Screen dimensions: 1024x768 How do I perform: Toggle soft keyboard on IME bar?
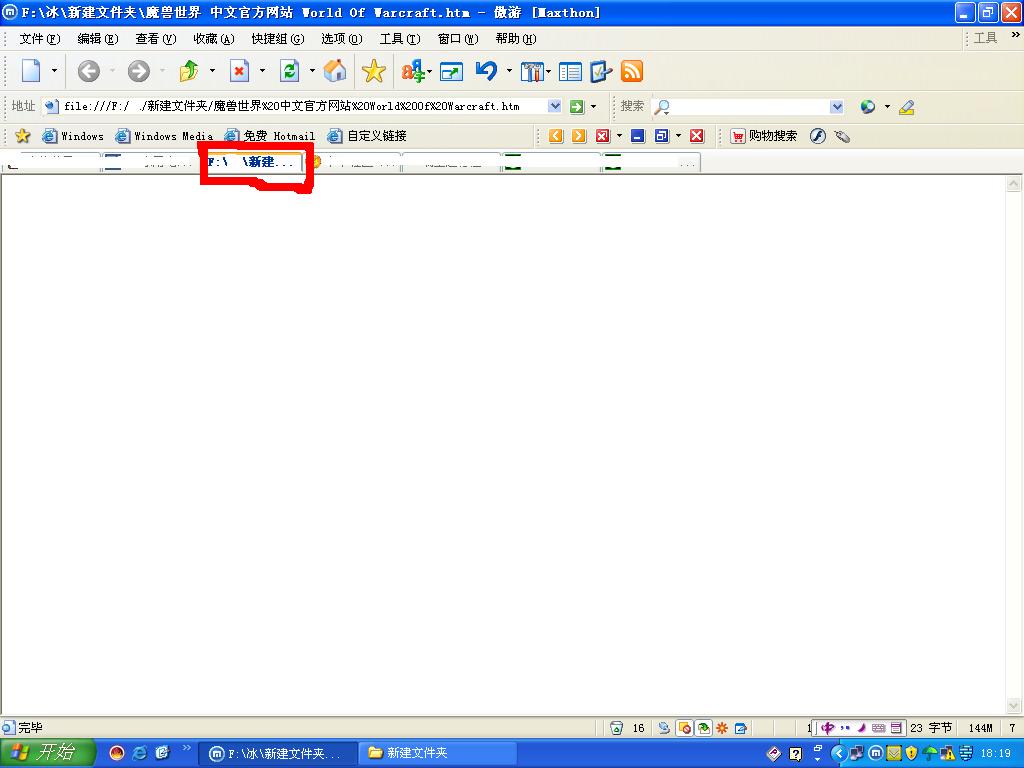click(878, 728)
